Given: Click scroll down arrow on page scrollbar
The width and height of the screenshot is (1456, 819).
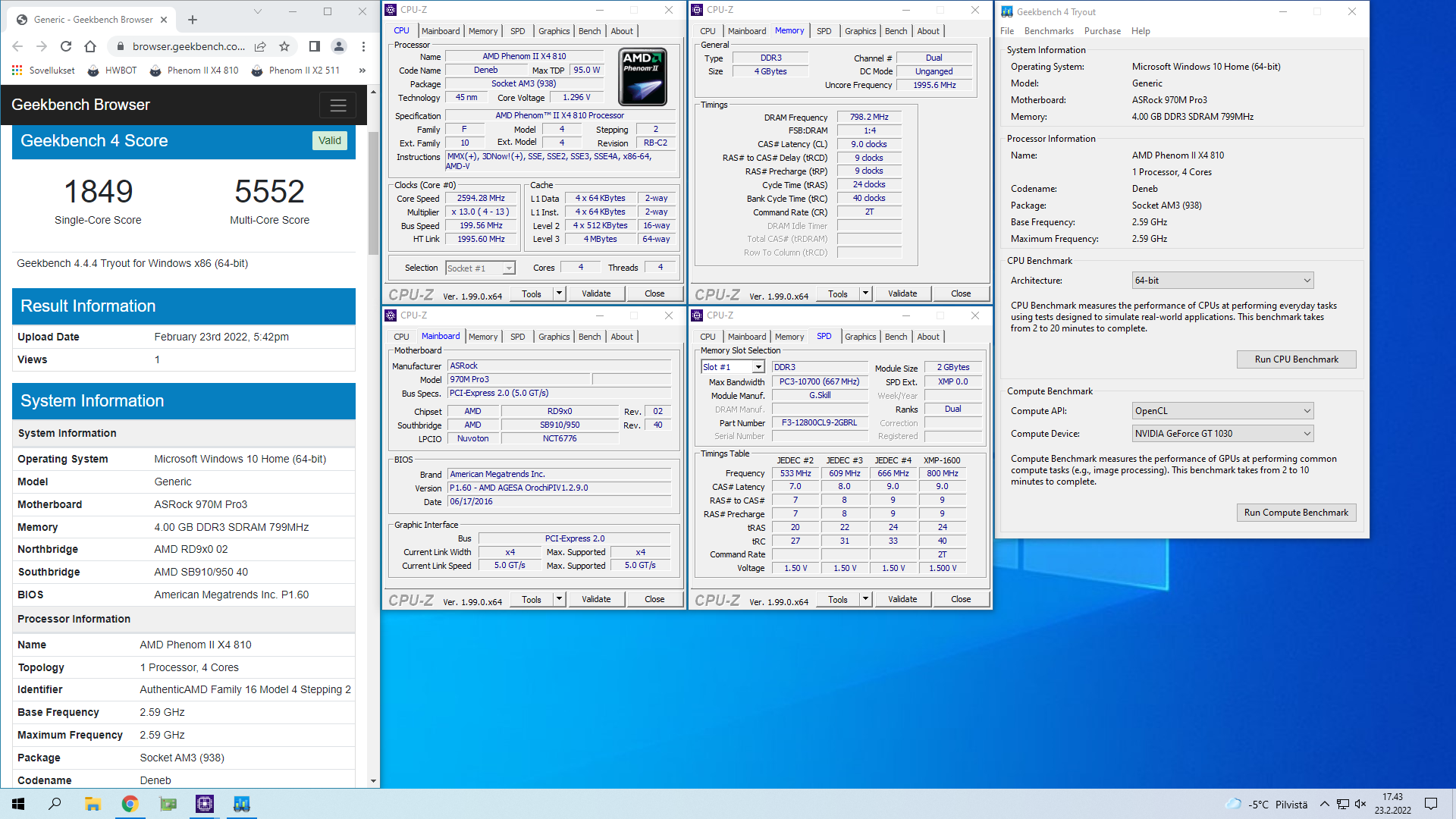Looking at the screenshot, I should [373, 781].
